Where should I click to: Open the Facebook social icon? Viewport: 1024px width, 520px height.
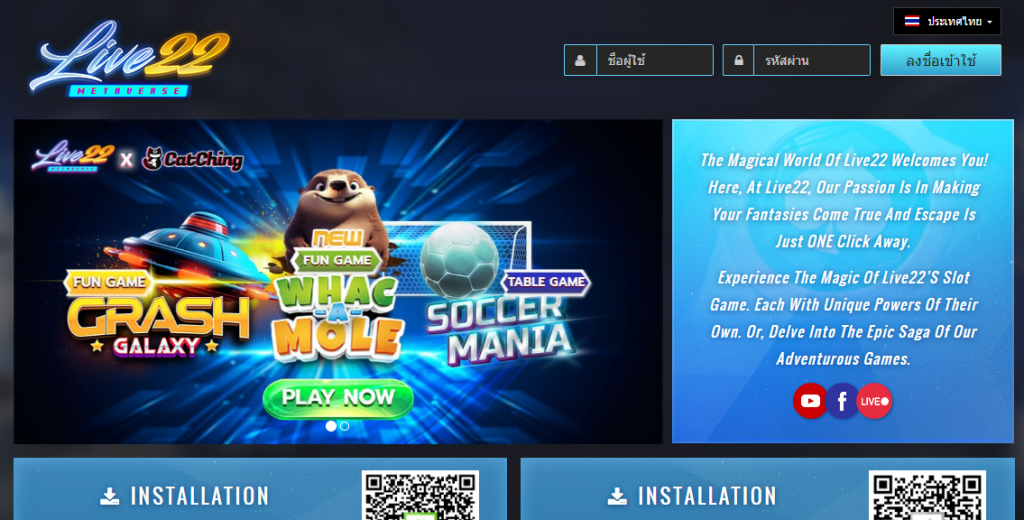842,401
